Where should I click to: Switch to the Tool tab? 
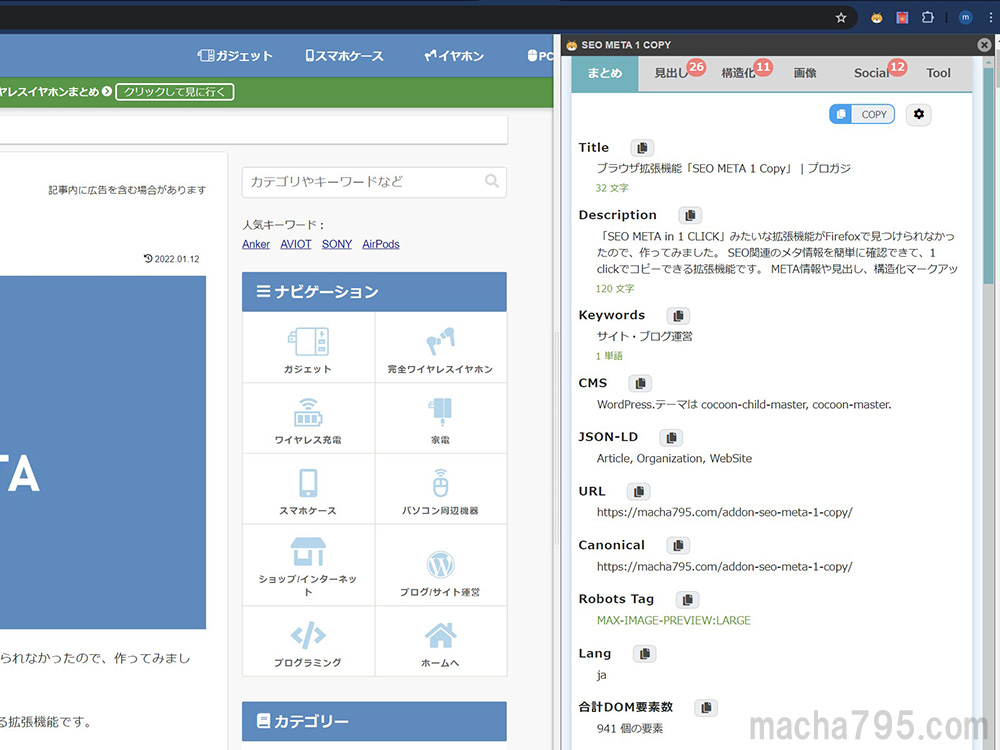938,73
